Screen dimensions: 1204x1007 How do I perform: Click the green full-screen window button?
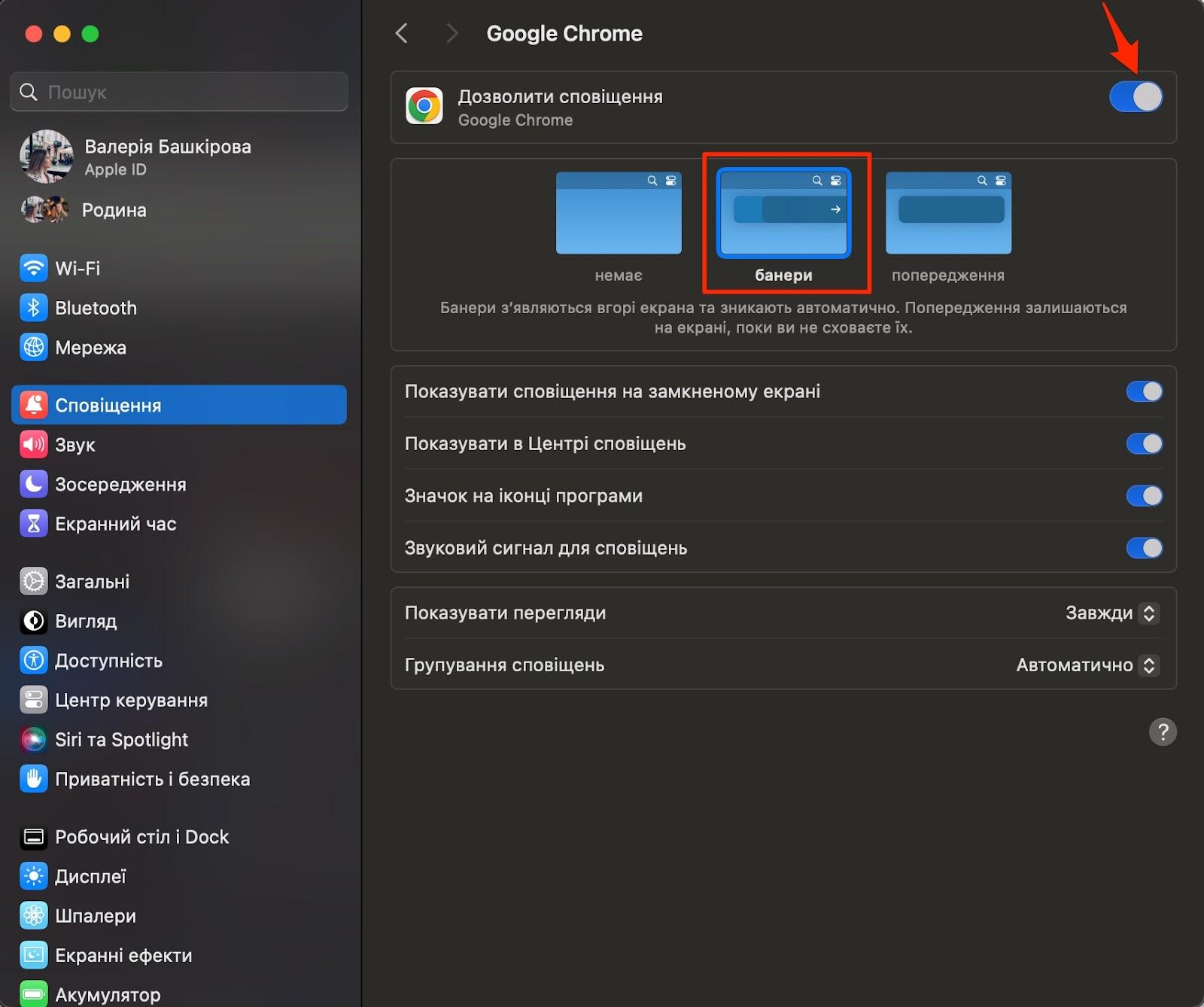coord(90,34)
